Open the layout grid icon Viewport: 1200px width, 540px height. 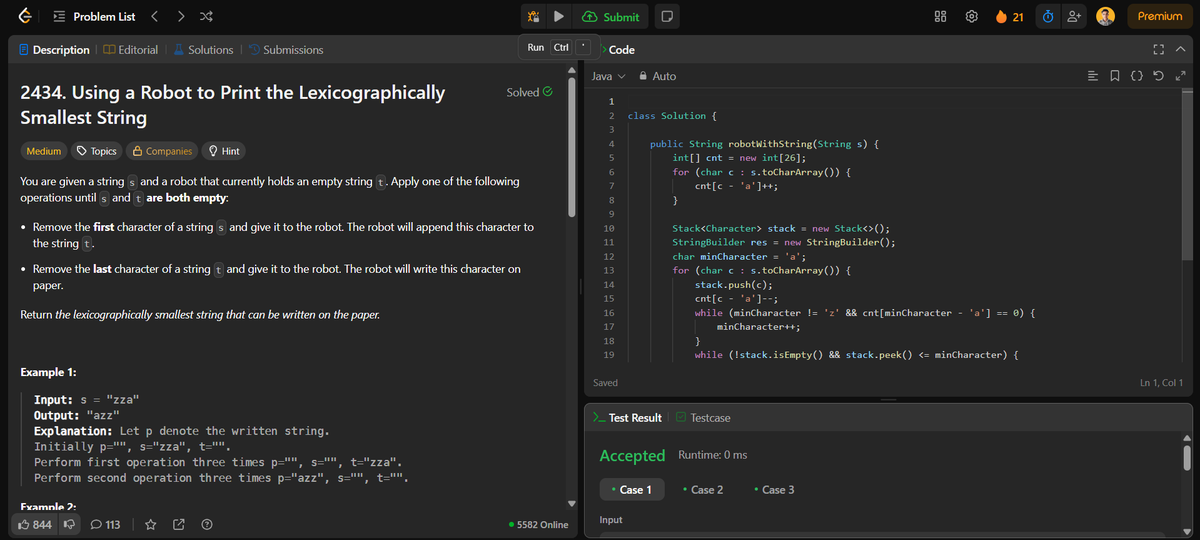940,16
